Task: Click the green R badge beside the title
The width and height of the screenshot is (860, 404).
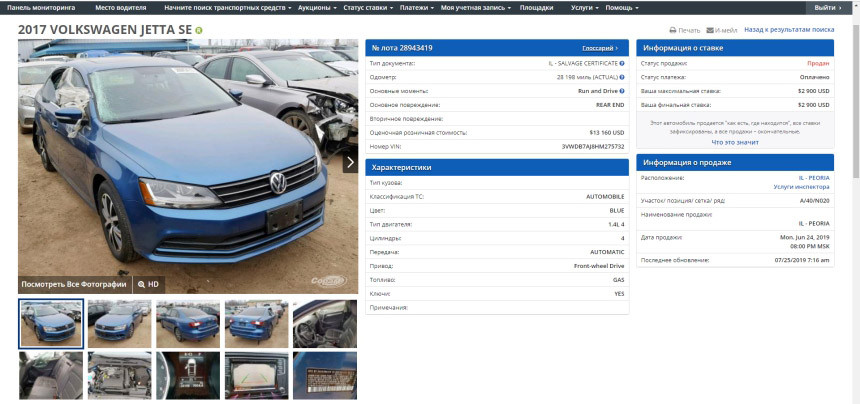Action: tap(199, 31)
